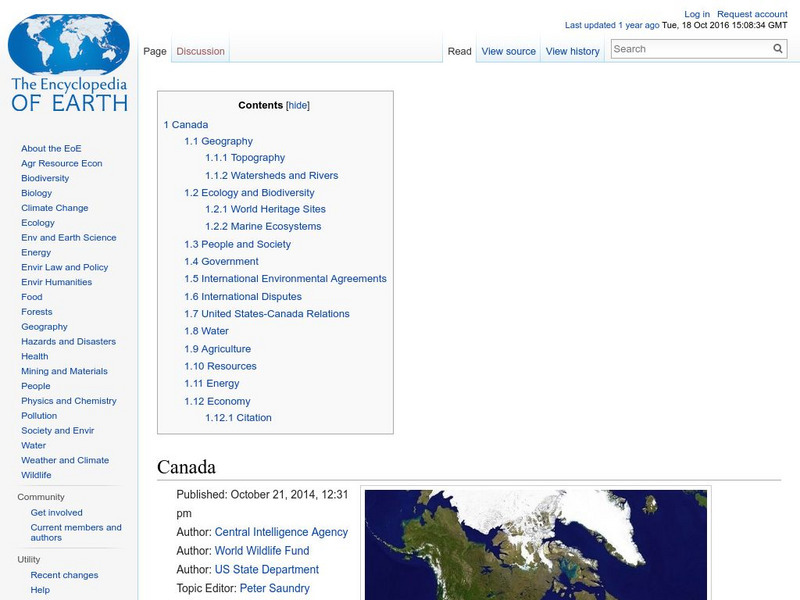Open the Encyclopedia of Earth globe logo

click(69, 63)
